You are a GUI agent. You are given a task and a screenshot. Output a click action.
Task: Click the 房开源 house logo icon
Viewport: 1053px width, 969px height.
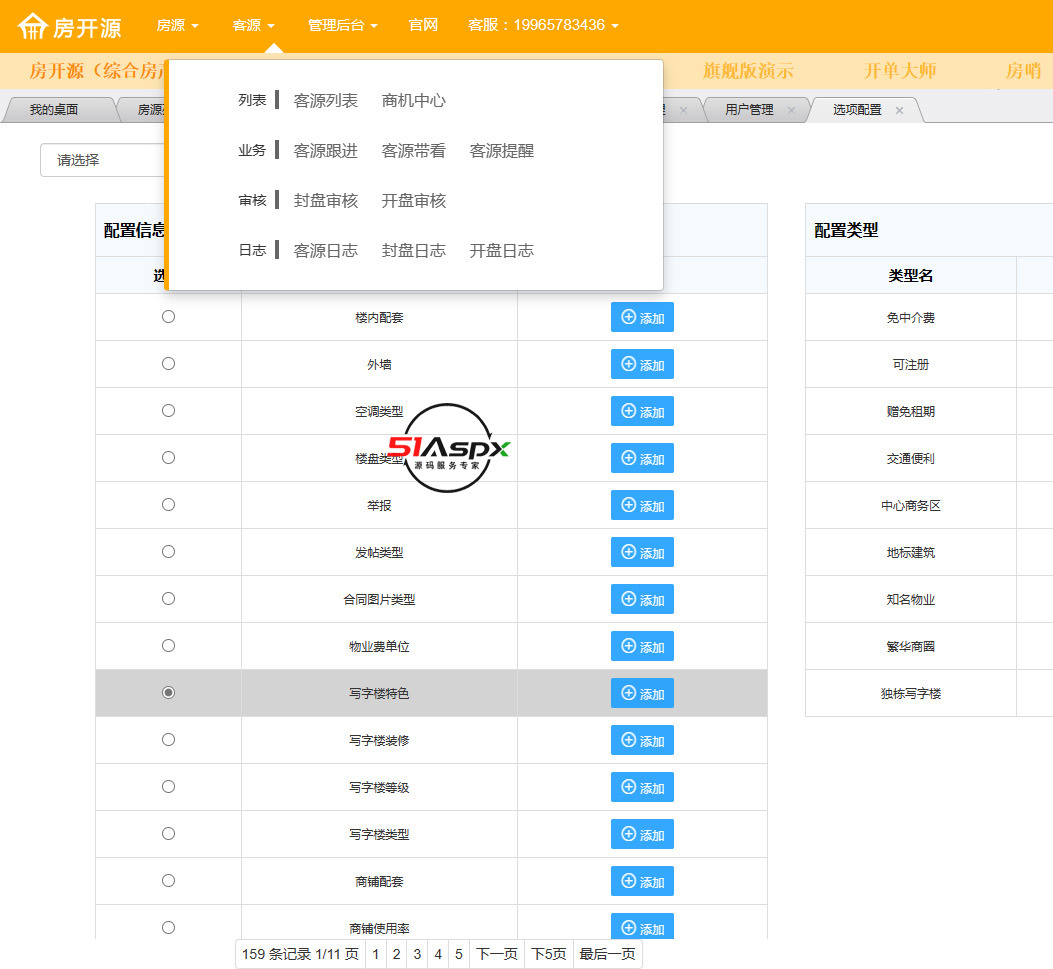point(33,26)
